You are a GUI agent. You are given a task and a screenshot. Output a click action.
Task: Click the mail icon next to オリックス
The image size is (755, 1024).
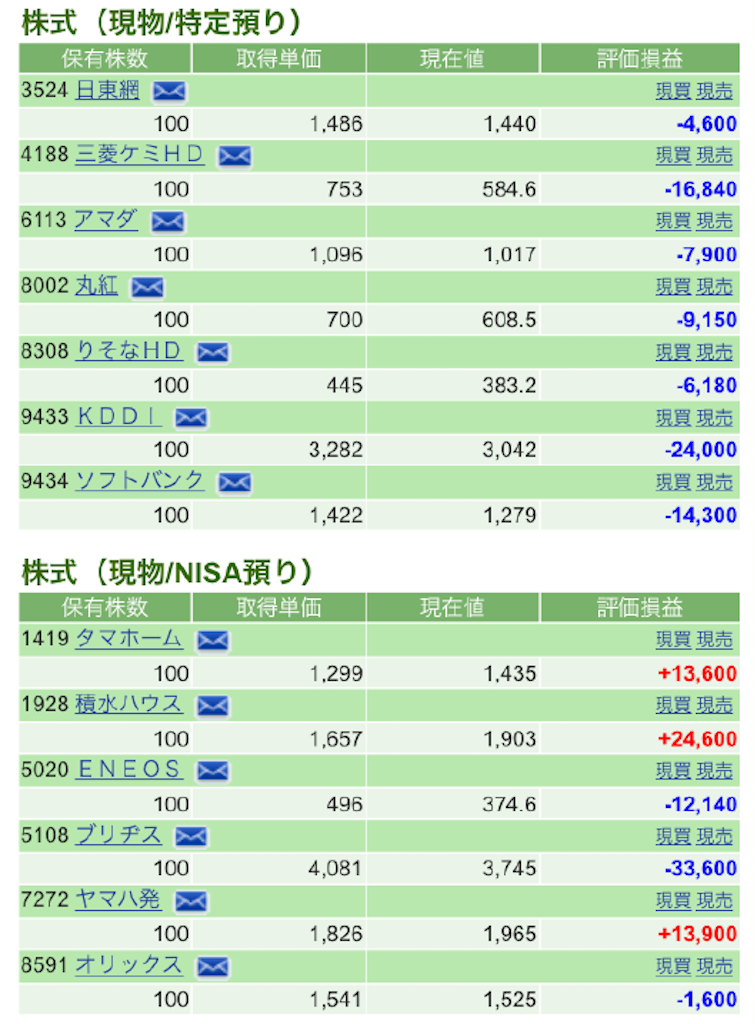click(x=213, y=968)
